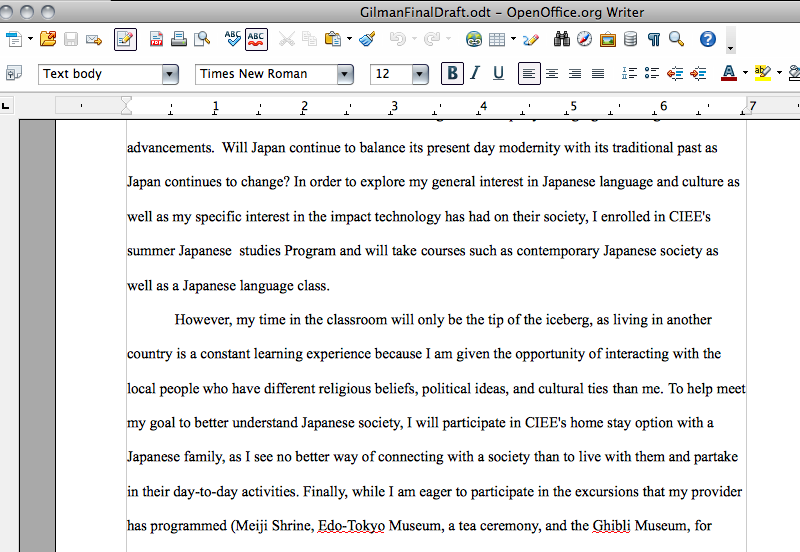Viewport: 800px width, 552px height.
Task: Align text Left
Action: point(529,74)
